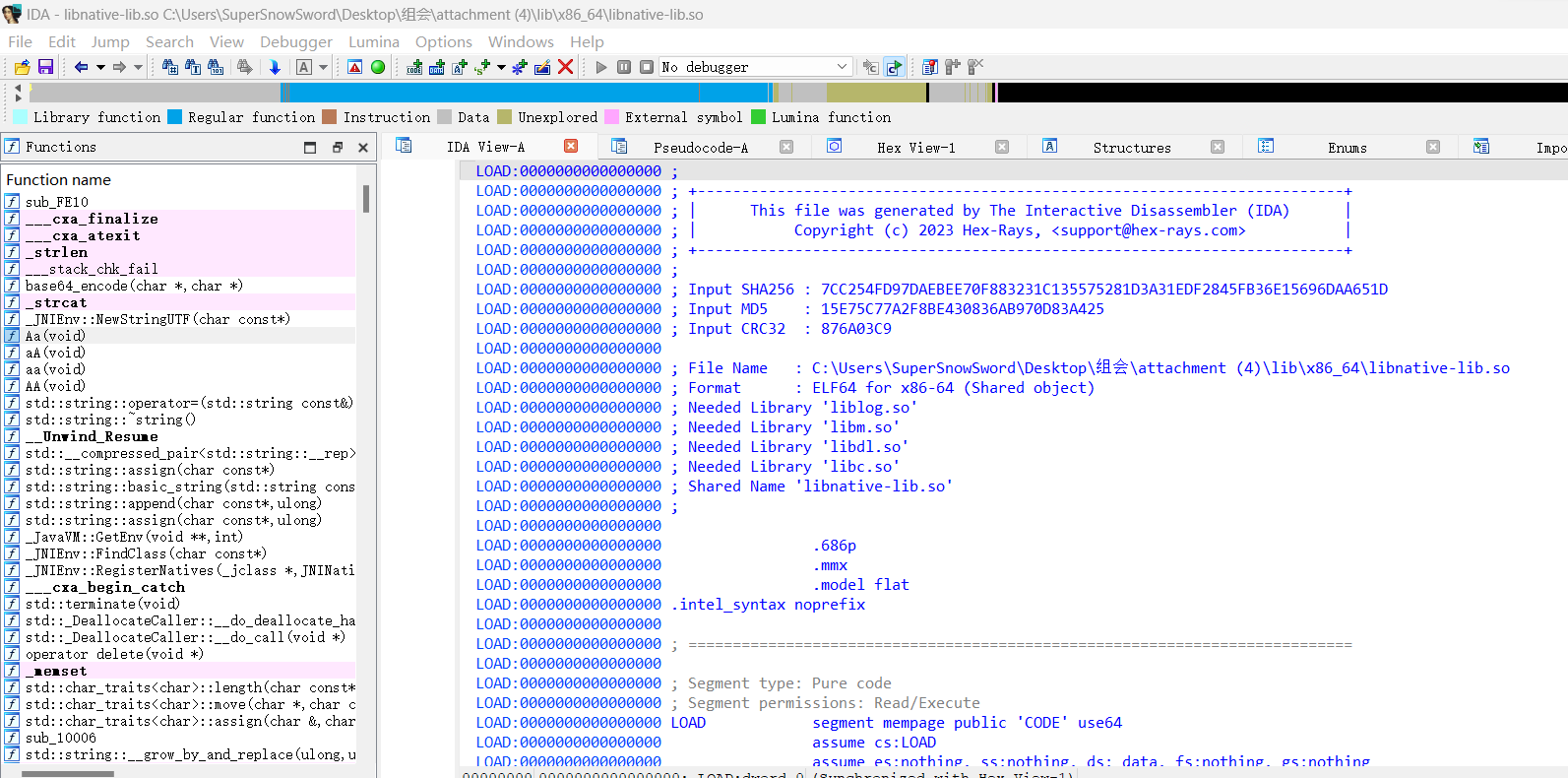Terminate process with the stop button
Screen dimensions: 1568x778
pos(647,67)
